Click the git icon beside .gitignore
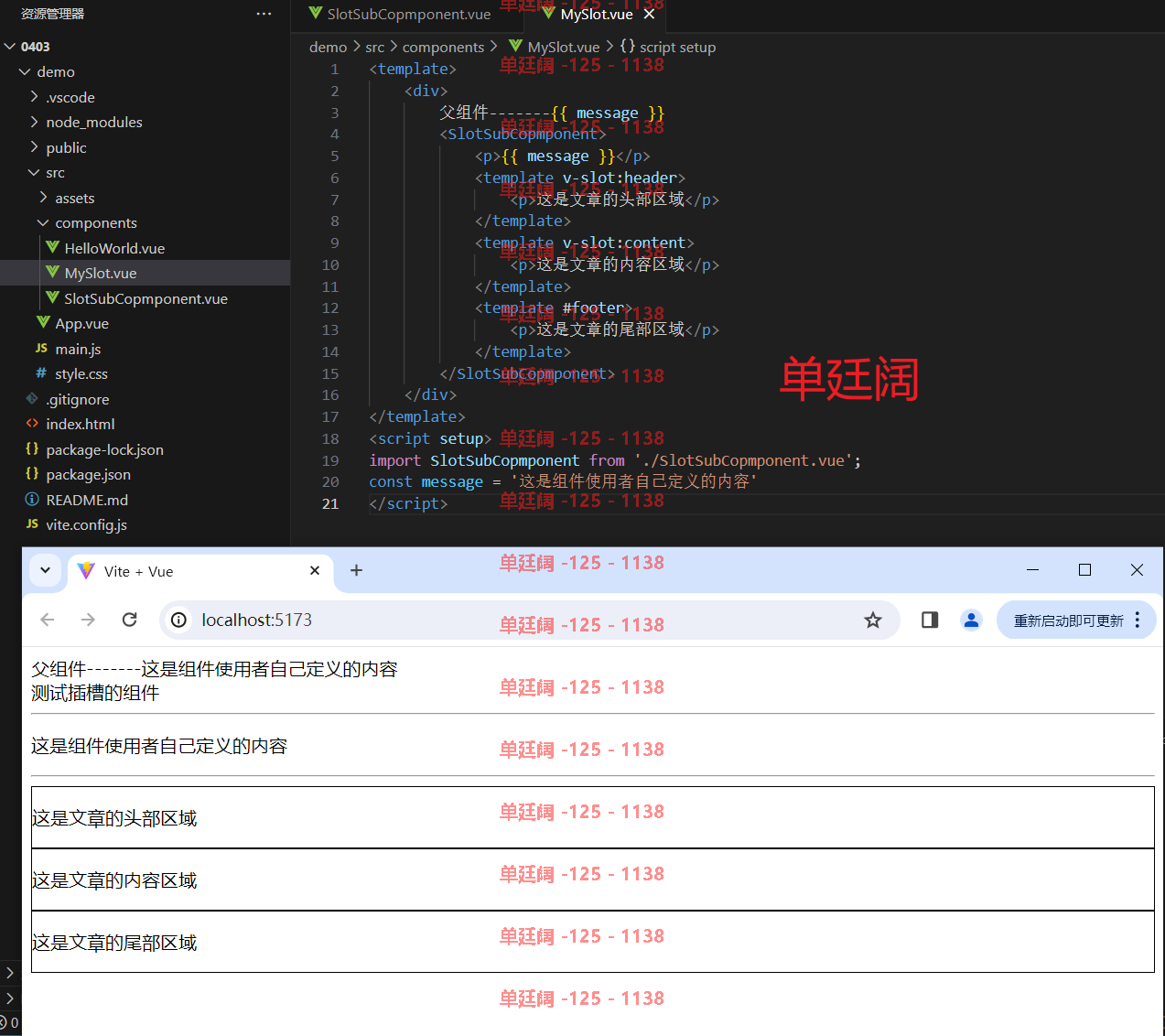Screen dimensions: 1165x1036 point(32,398)
